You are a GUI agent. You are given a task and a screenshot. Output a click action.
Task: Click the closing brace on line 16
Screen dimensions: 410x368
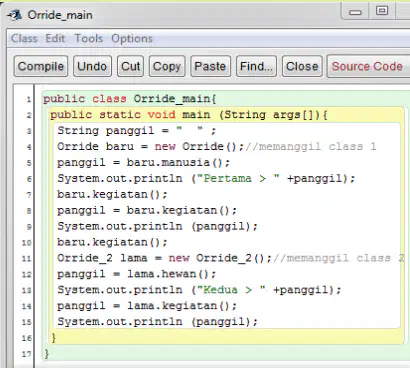point(53,338)
